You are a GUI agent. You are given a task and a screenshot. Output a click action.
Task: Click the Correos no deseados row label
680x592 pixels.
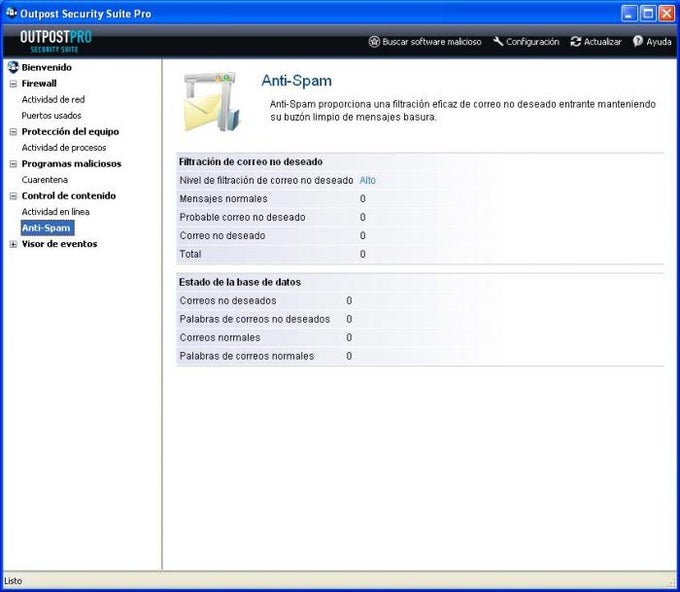[228, 301]
